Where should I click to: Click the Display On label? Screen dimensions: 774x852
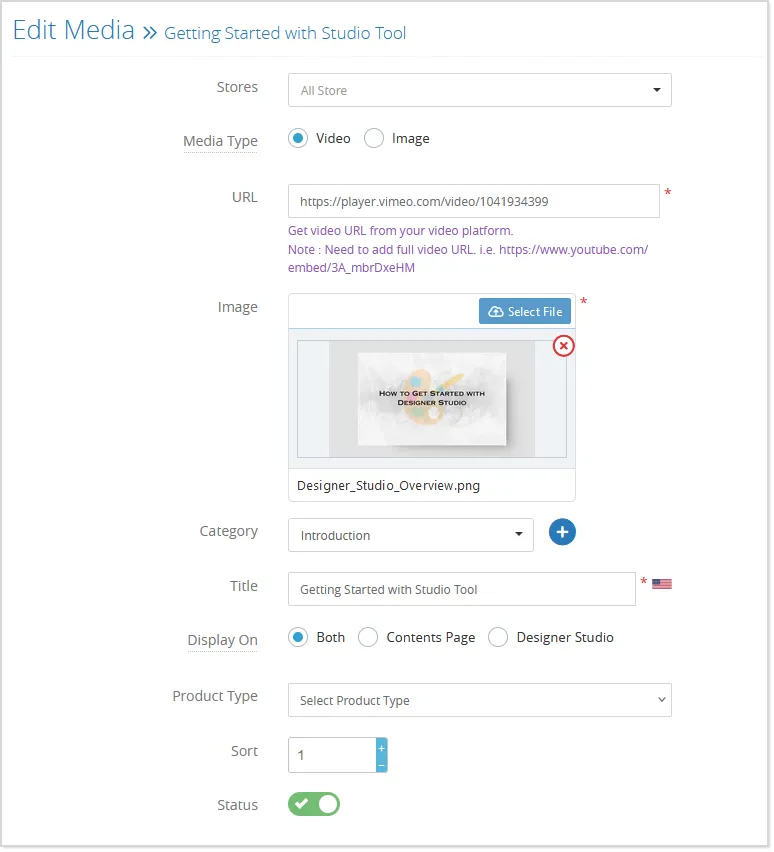pyautogui.click(x=223, y=642)
